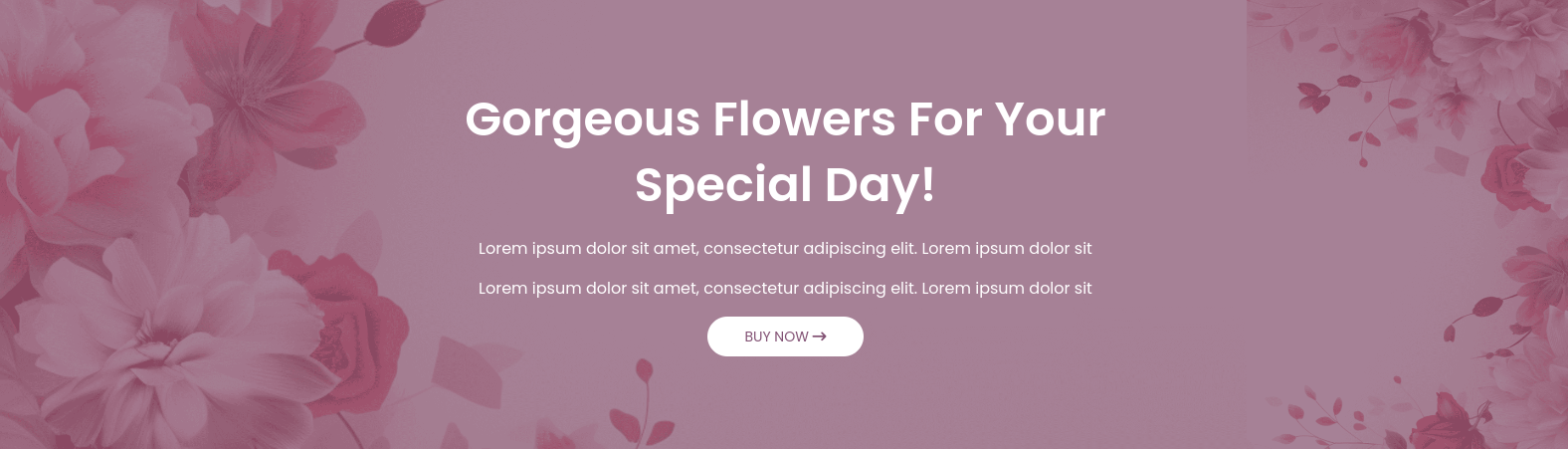The image size is (1568, 449).
Task: Click the word "Gorgeous" in the heading
Action: pos(582,119)
